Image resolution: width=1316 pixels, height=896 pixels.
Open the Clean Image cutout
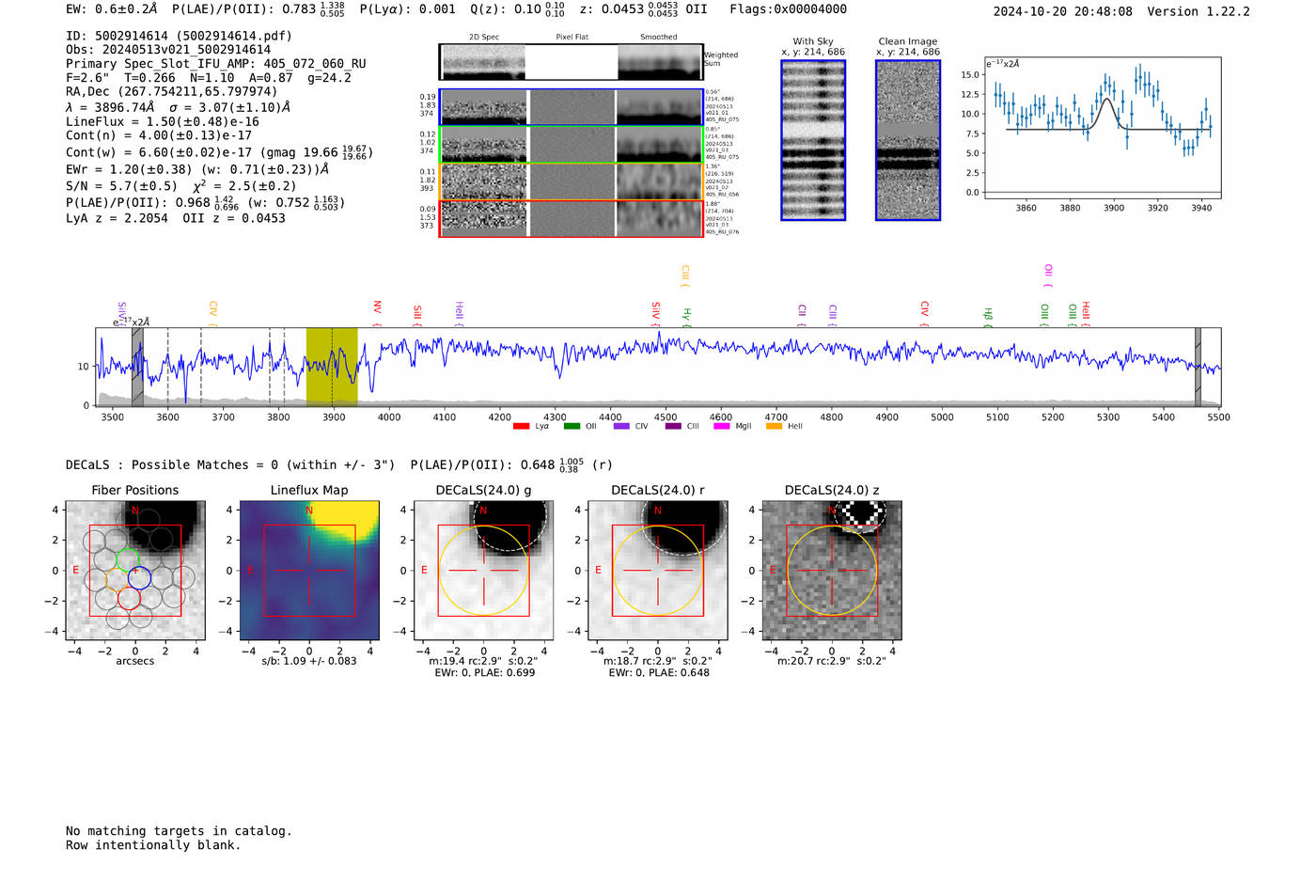(908, 140)
